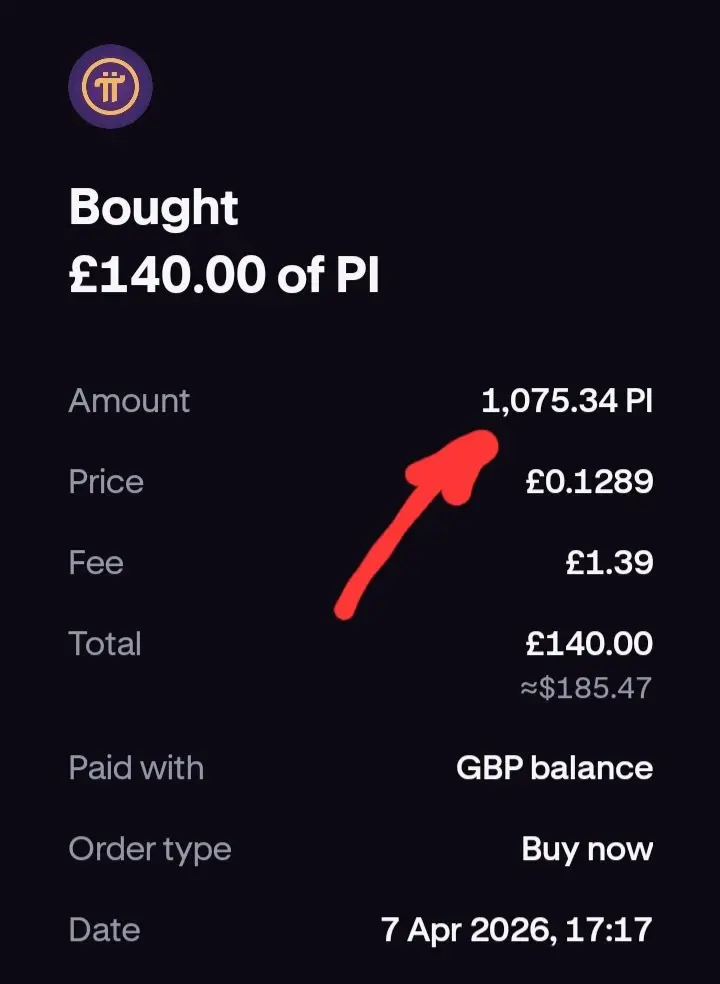The width and height of the screenshot is (720, 984).
Task: Tap the 'GBP balance' payment method
Action: coord(554,768)
